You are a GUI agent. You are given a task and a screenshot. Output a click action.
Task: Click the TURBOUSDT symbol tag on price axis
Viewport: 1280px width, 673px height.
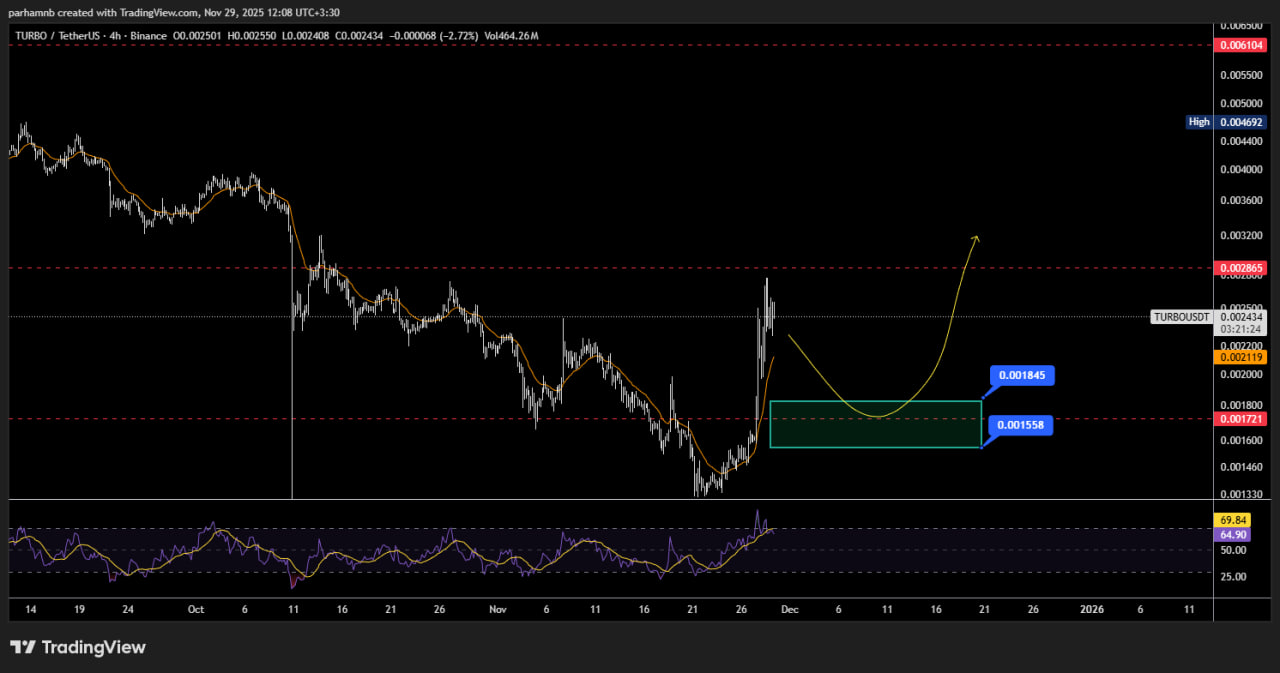point(1183,316)
